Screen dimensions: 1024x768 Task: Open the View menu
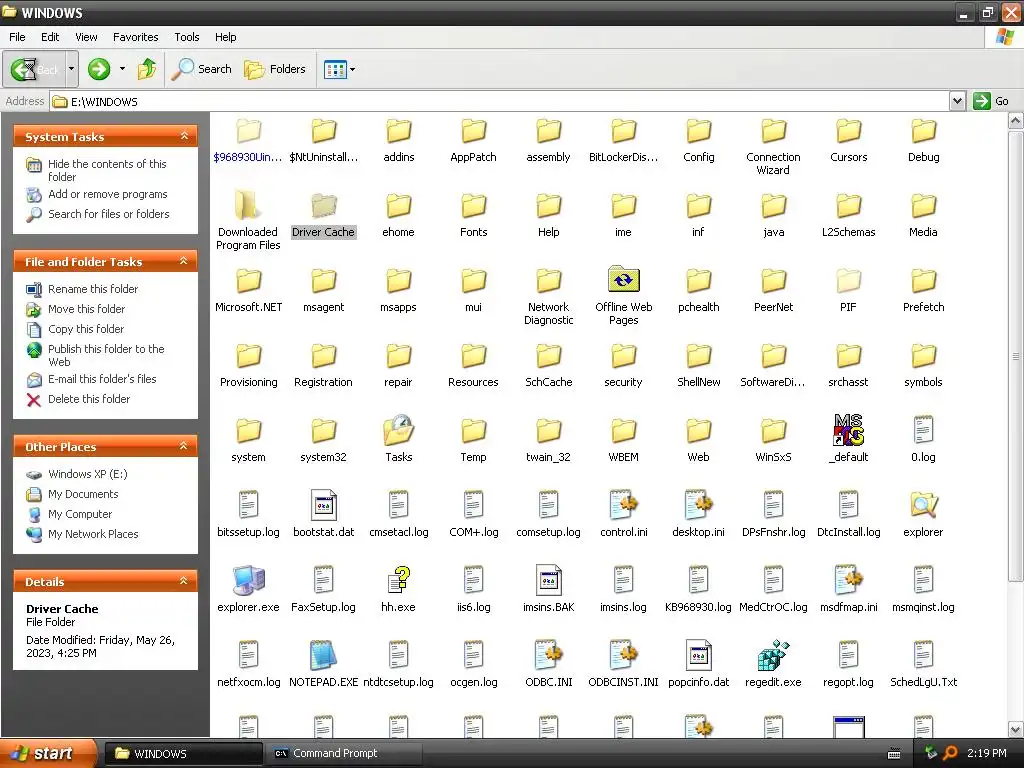pyautogui.click(x=86, y=37)
